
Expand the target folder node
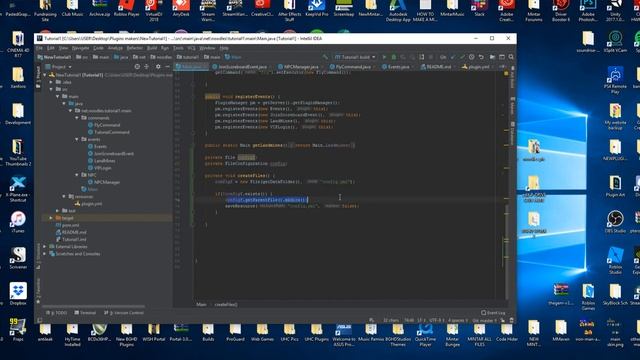click(x=51, y=218)
